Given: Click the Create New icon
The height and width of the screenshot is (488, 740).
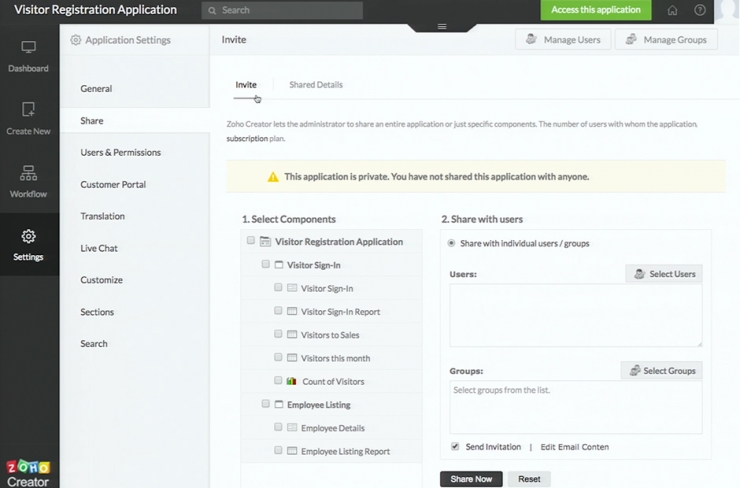Looking at the screenshot, I should 28,109.
